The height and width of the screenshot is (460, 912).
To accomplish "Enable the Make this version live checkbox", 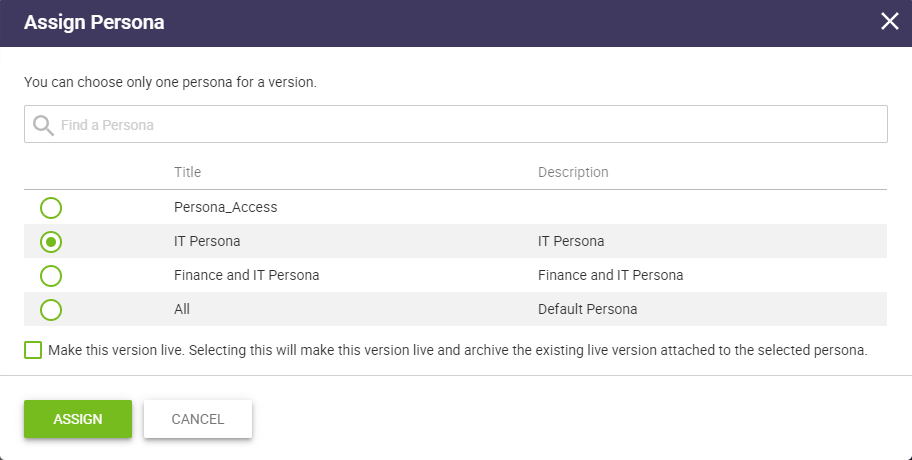I will [33, 351].
